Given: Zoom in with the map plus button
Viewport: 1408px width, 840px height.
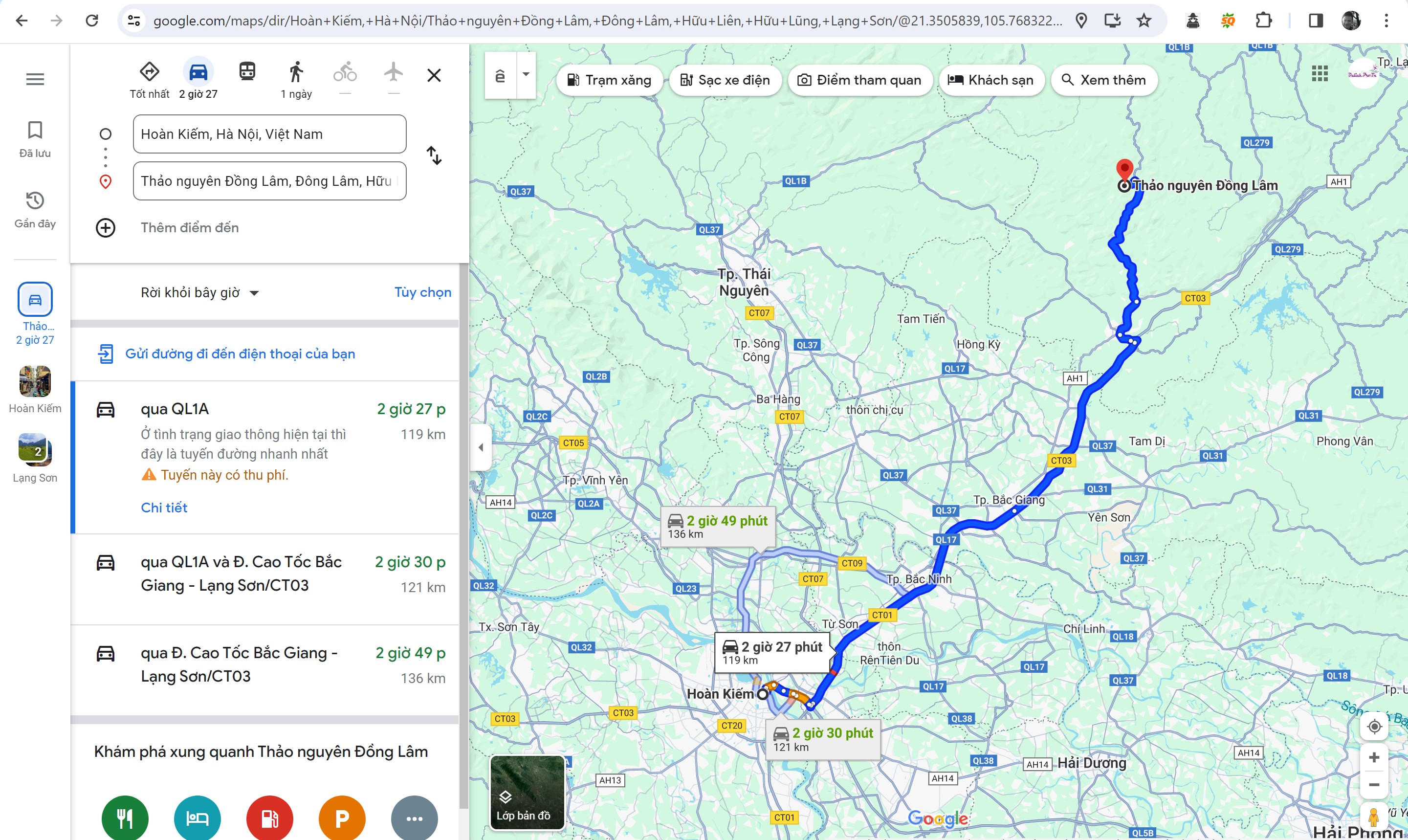Looking at the screenshot, I should pyautogui.click(x=1374, y=757).
